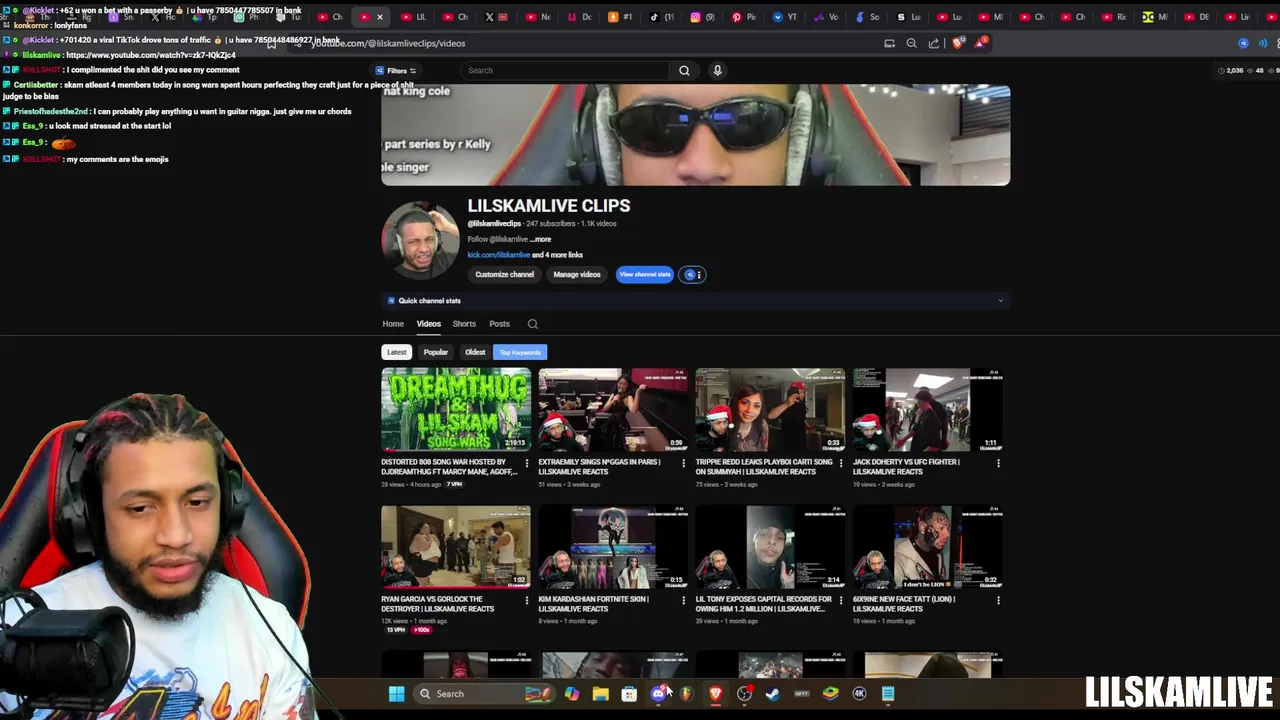Viewport: 1280px width, 720px height.
Task: Open Discord from the taskbar
Action: [658, 694]
